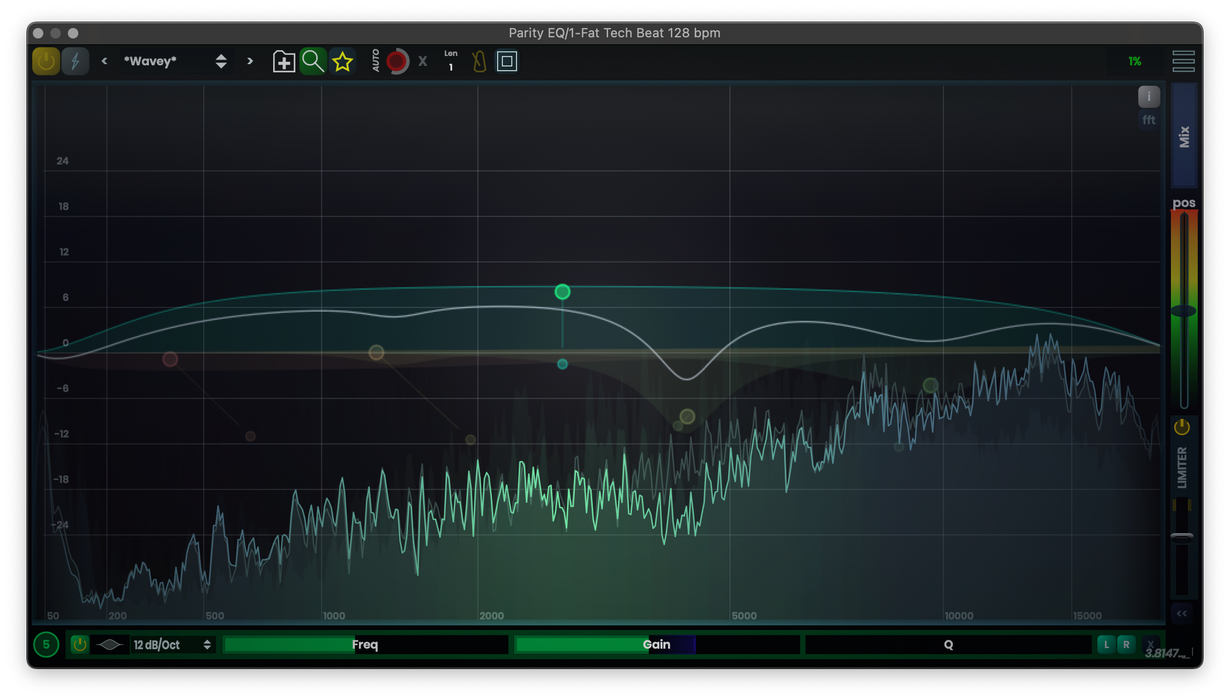Go to the next preset arrow

pyautogui.click(x=250, y=62)
